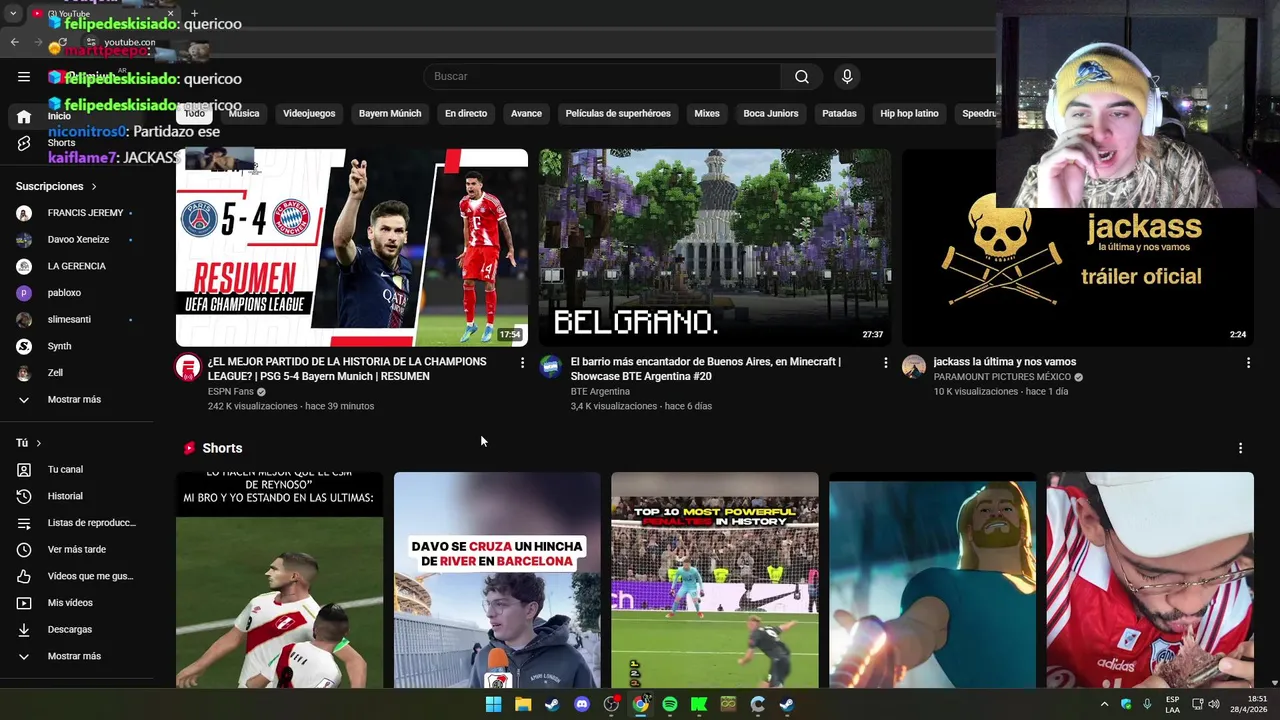Open Paramount Pictures México channel avatar
This screenshot has width=1280, height=720.
coord(914,367)
